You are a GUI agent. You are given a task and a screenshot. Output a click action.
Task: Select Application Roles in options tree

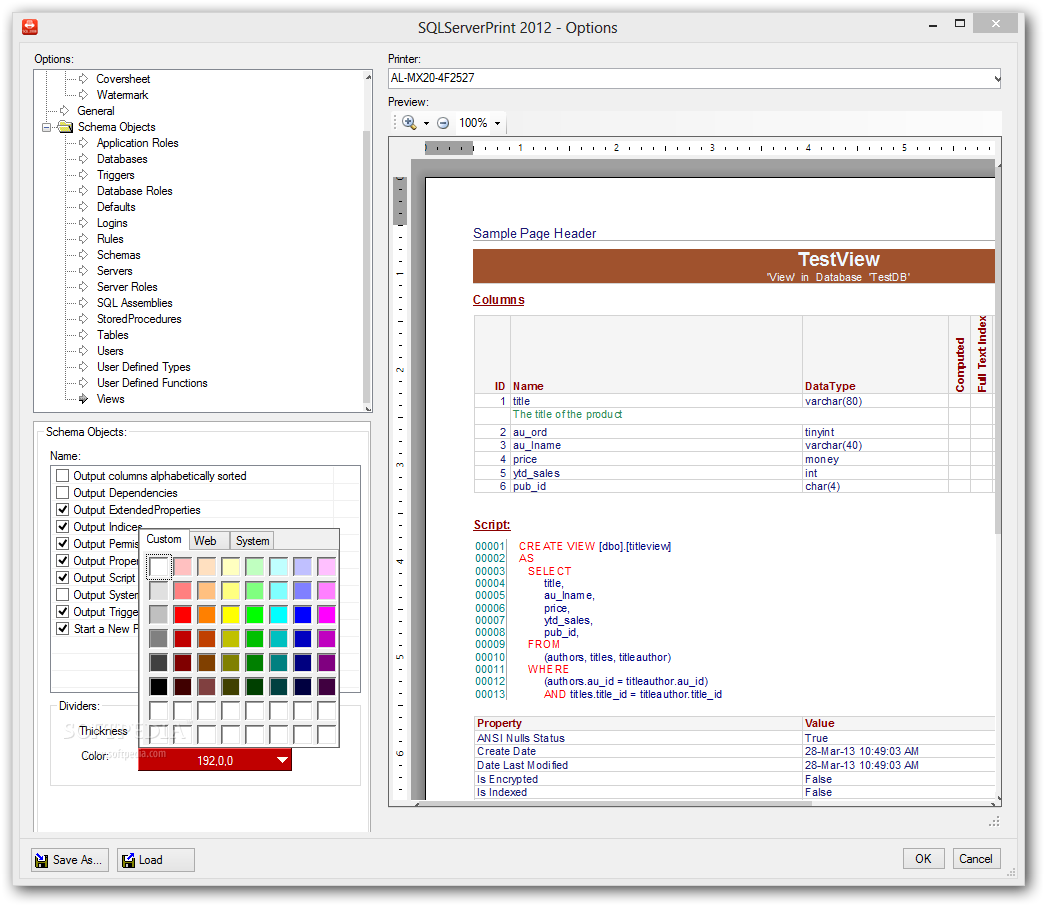coord(137,143)
